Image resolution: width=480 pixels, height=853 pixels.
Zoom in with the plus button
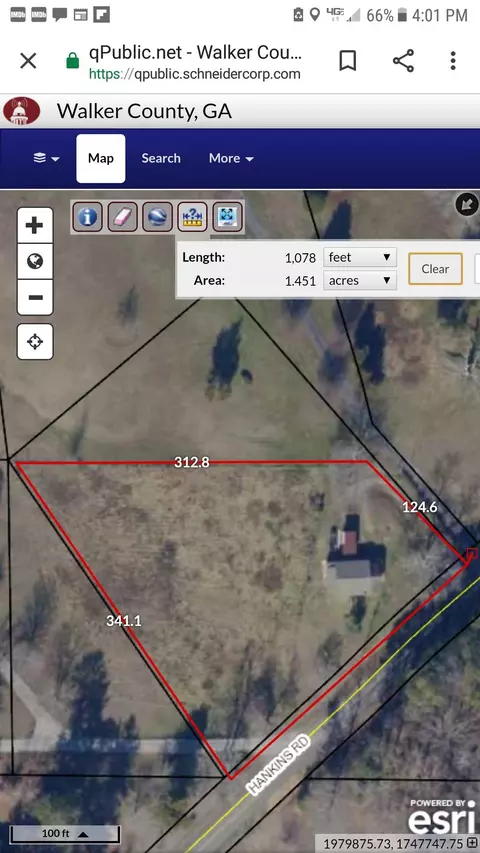pos(35,225)
